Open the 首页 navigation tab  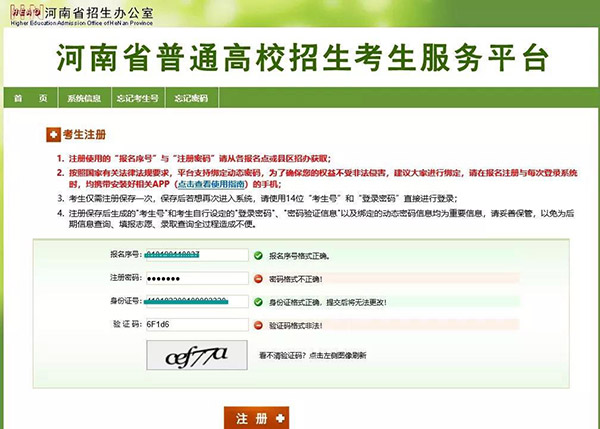click(x=29, y=99)
